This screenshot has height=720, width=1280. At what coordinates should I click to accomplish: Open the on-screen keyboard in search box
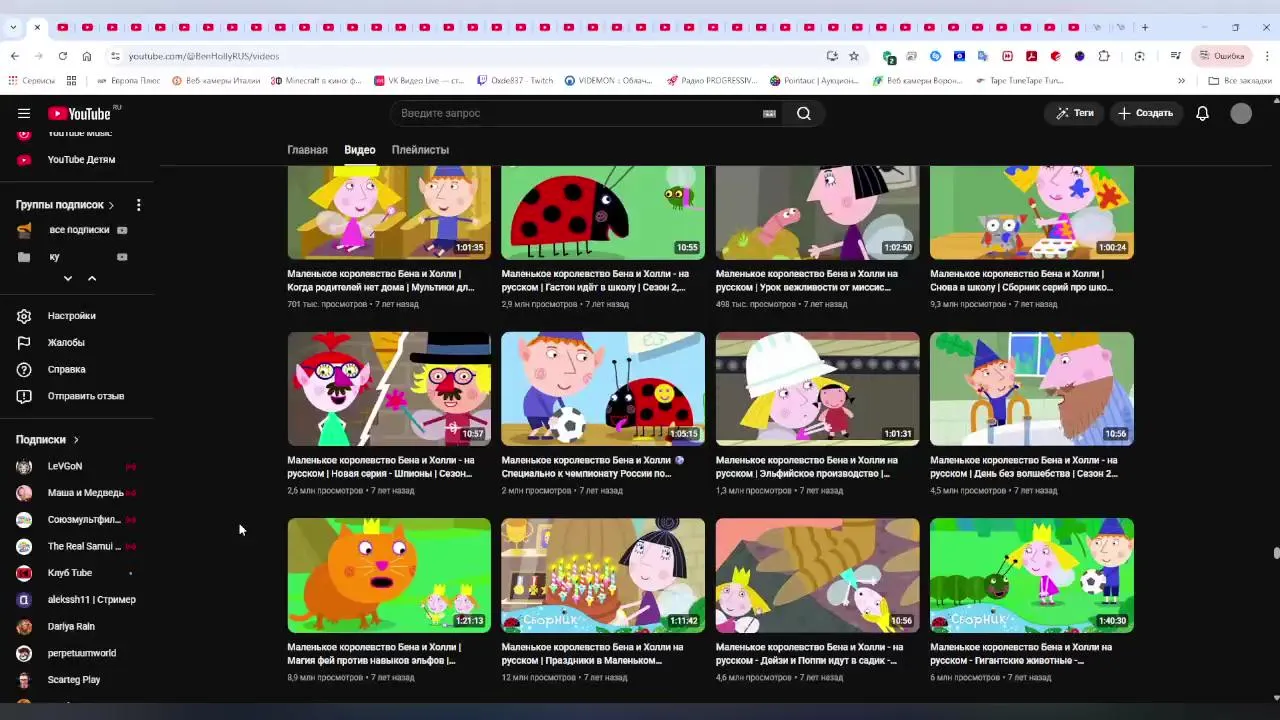tap(769, 113)
